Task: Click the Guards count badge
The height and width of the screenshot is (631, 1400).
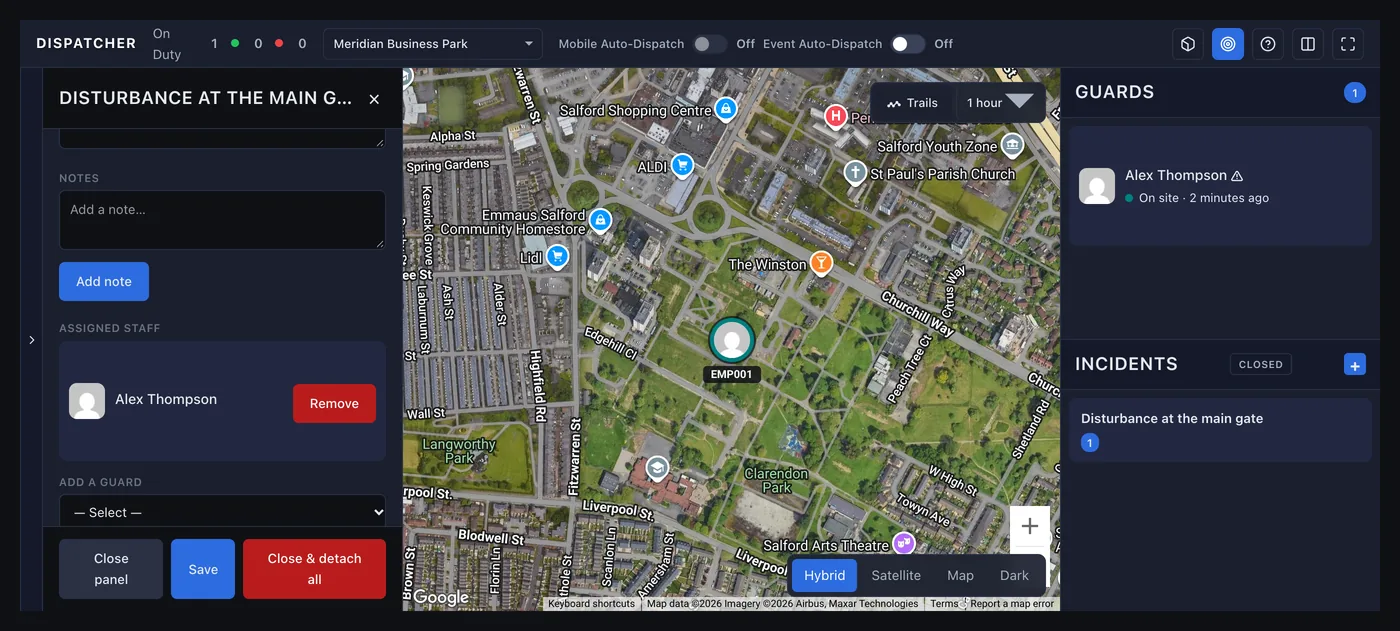Action: [x=1355, y=93]
